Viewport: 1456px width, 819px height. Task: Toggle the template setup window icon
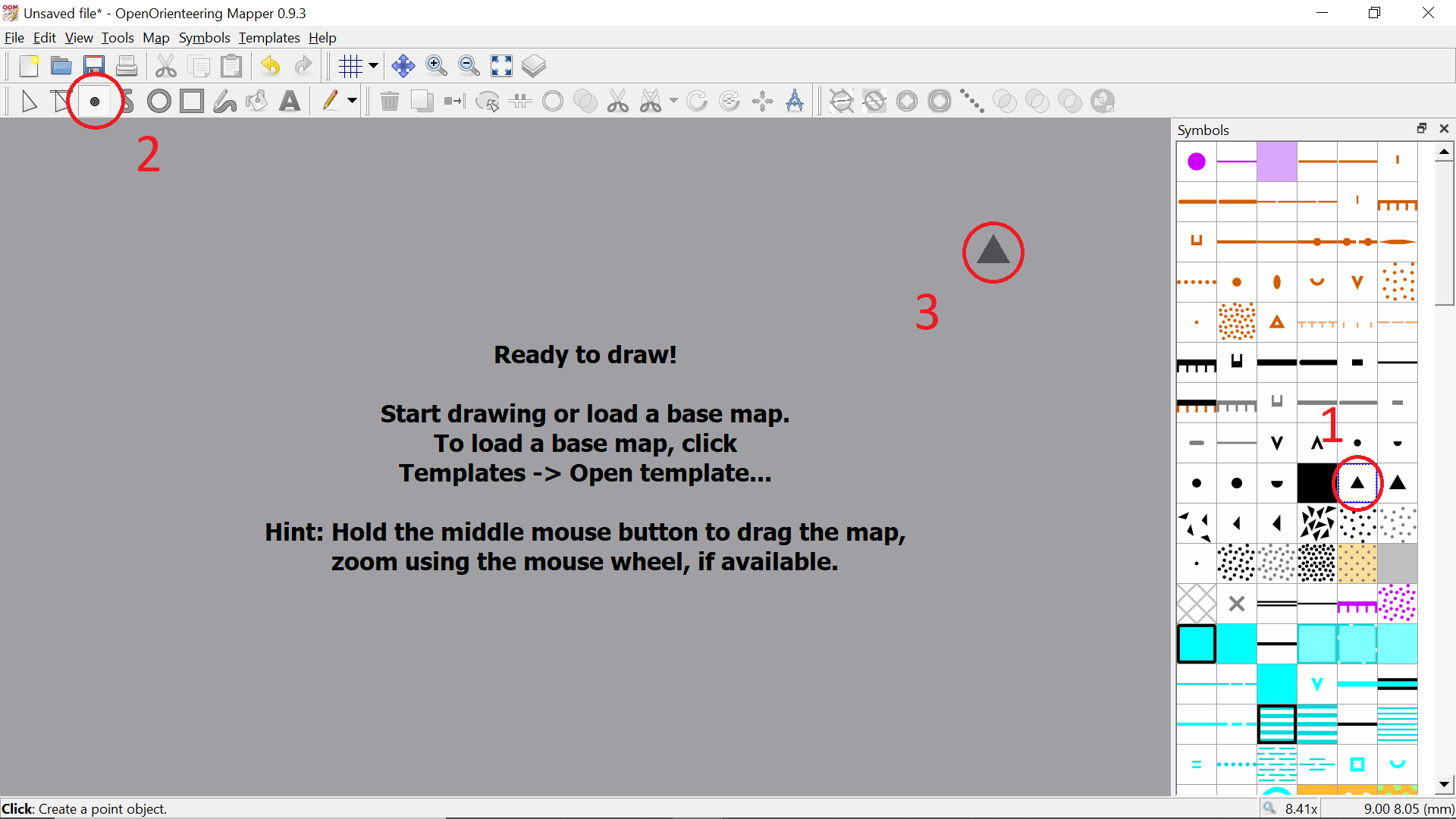pyautogui.click(x=534, y=66)
